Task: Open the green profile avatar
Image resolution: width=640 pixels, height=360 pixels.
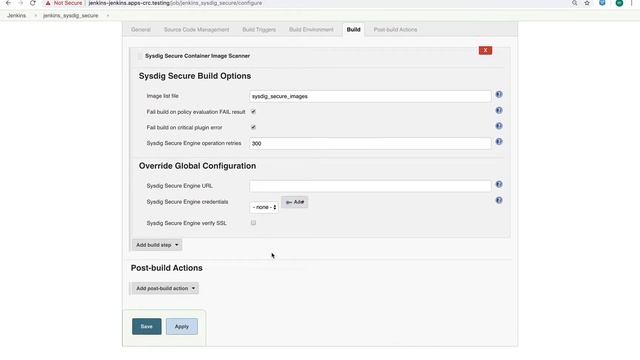Action: pyautogui.click(x=619, y=3)
